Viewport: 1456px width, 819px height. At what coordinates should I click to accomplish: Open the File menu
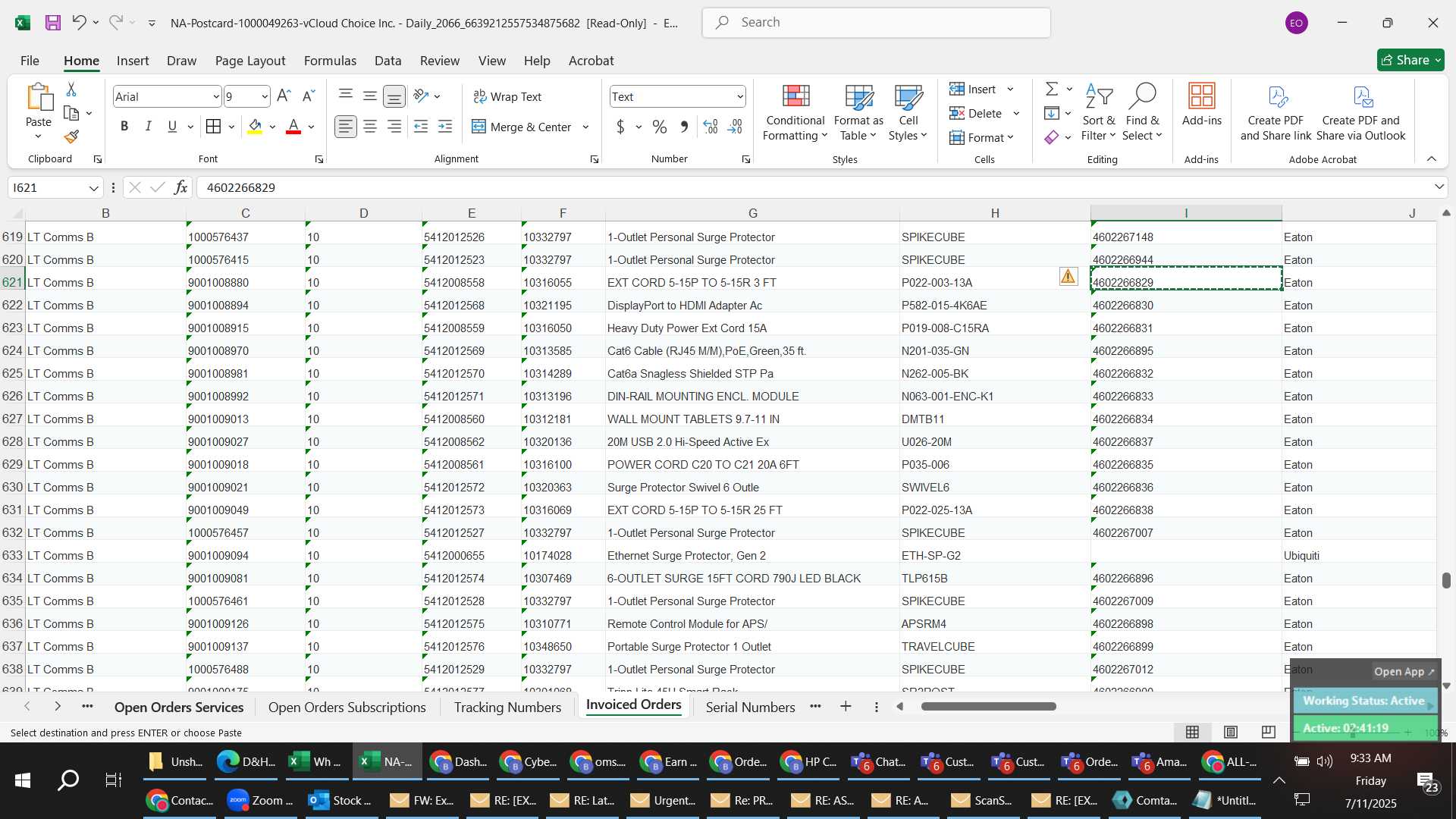[x=30, y=61]
